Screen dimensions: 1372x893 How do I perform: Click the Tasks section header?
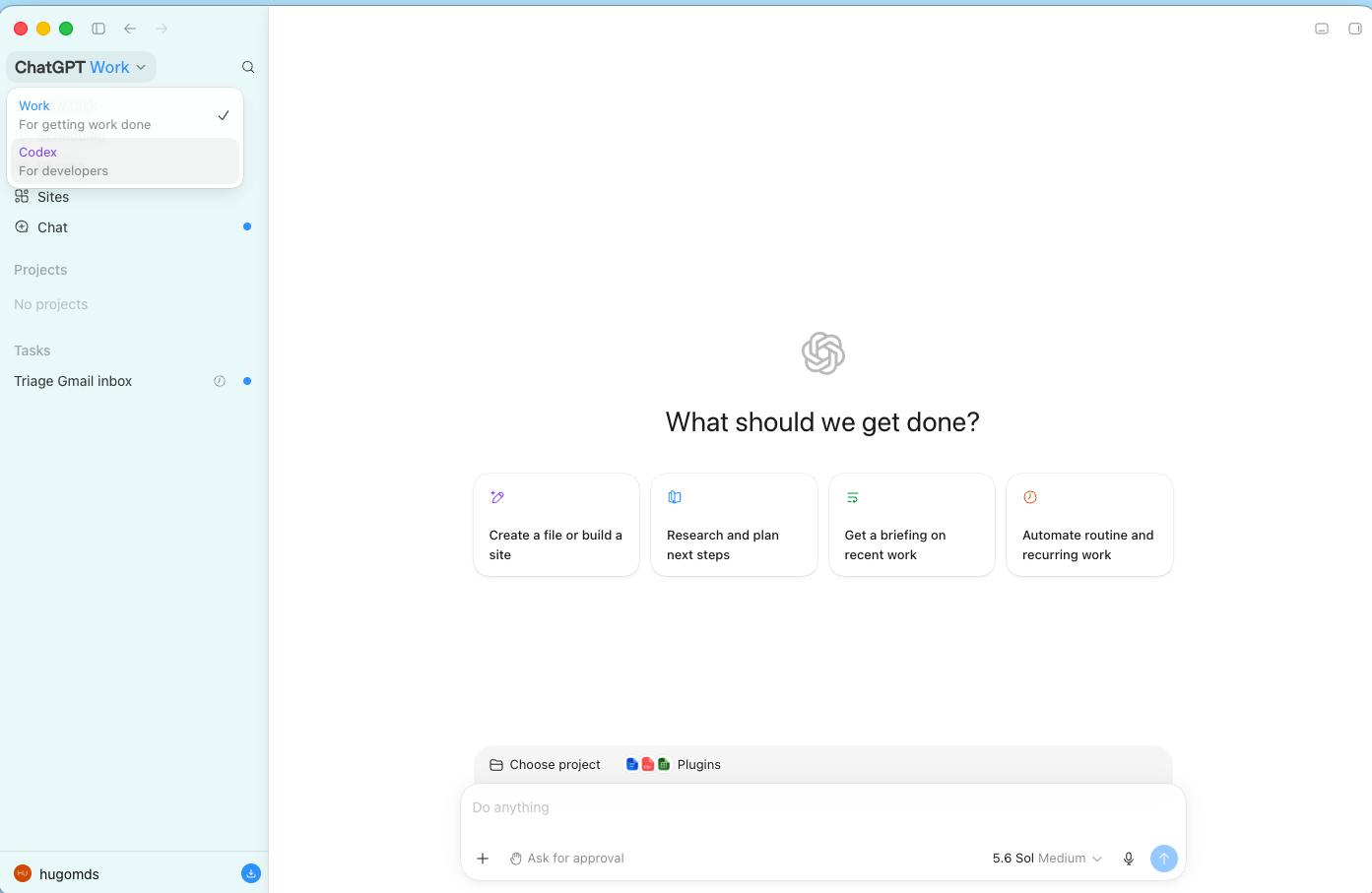click(x=33, y=351)
